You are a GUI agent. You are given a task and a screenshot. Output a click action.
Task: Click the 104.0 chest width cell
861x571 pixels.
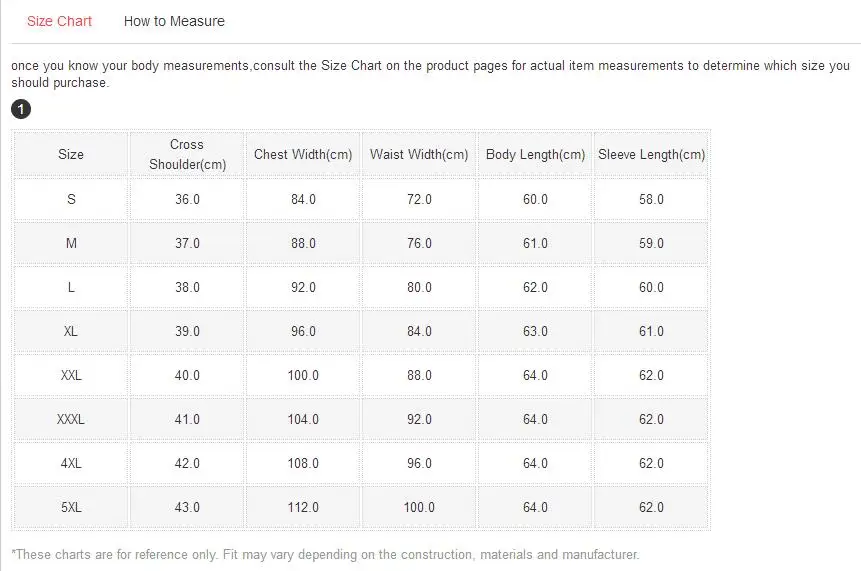pos(303,419)
